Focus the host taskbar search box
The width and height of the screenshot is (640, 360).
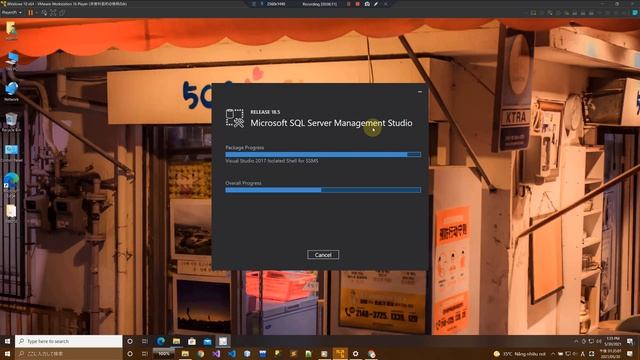pyautogui.click(x=69, y=353)
